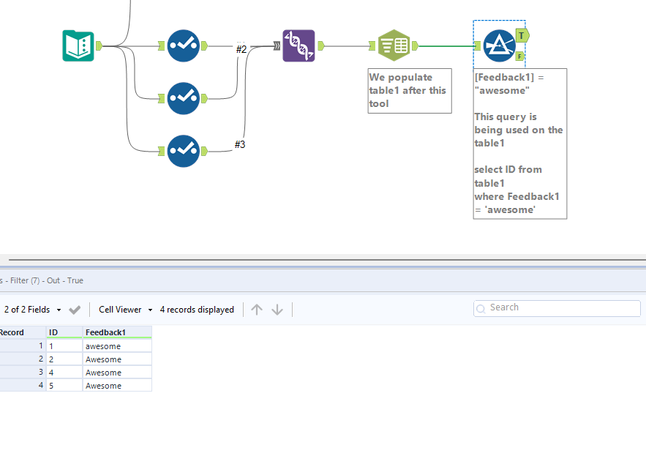This screenshot has width=646, height=451.
Task: Click the Filter tool's F output anchor
Action: [520, 56]
